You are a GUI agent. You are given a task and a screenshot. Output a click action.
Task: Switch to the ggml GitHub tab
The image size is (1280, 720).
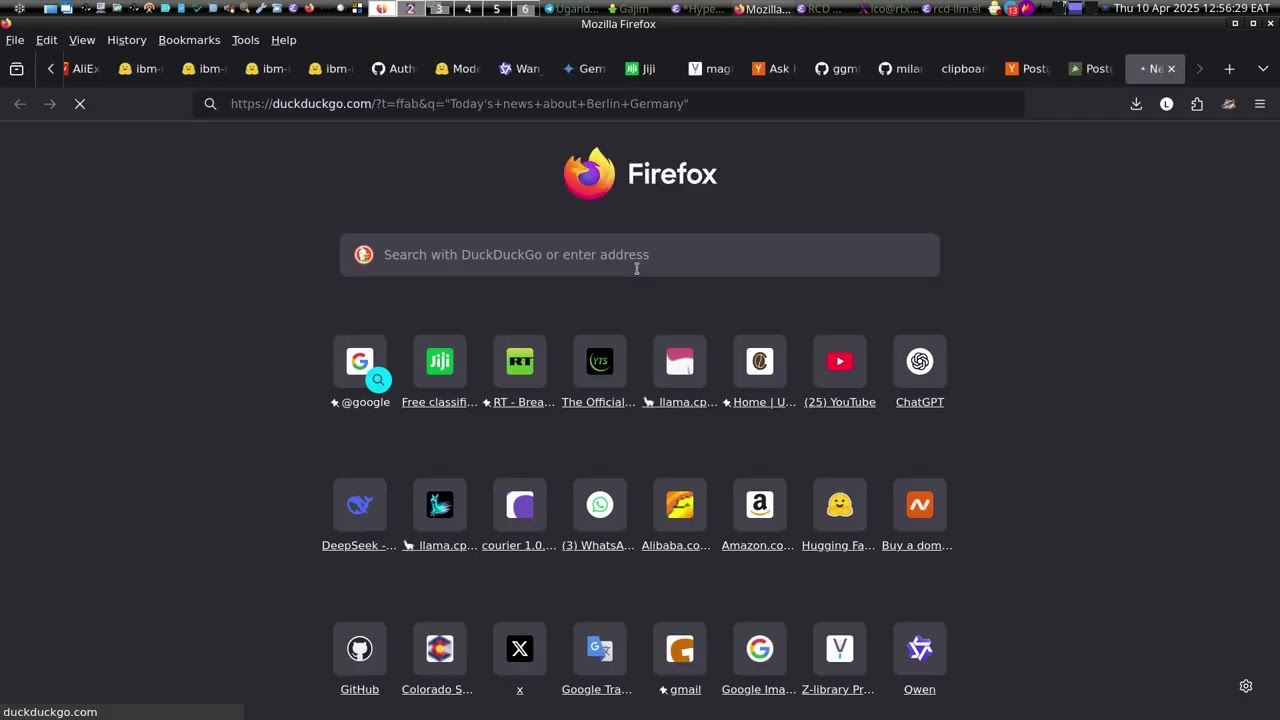click(x=836, y=69)
